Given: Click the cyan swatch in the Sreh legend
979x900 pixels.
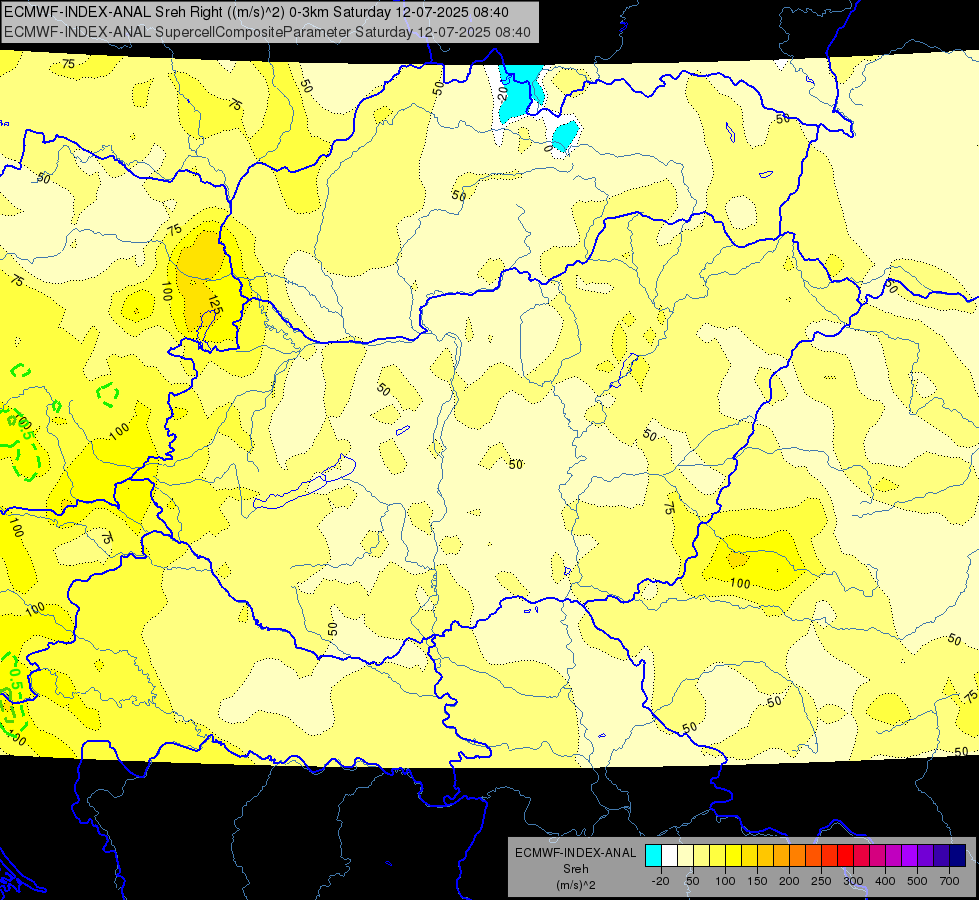Looking at the screenshot, I should point(654,855).
